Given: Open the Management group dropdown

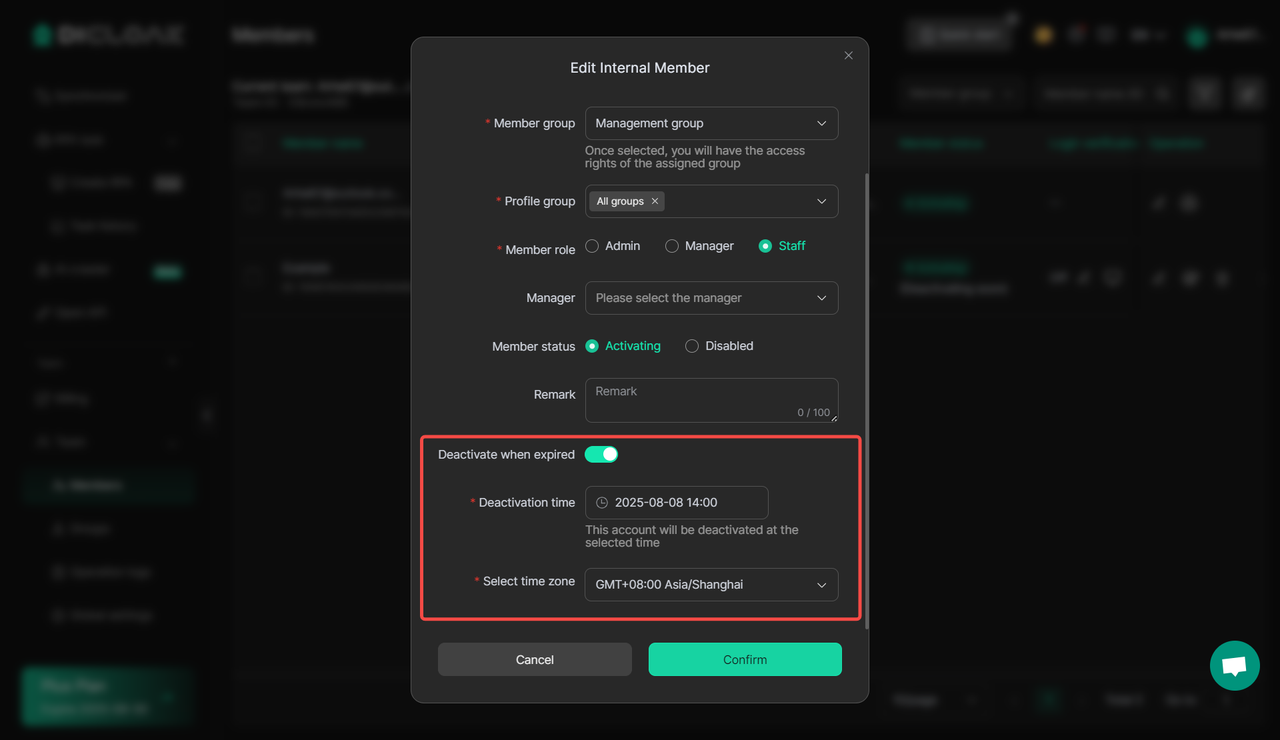Looking at the screenshot, I should pos(712,123).
